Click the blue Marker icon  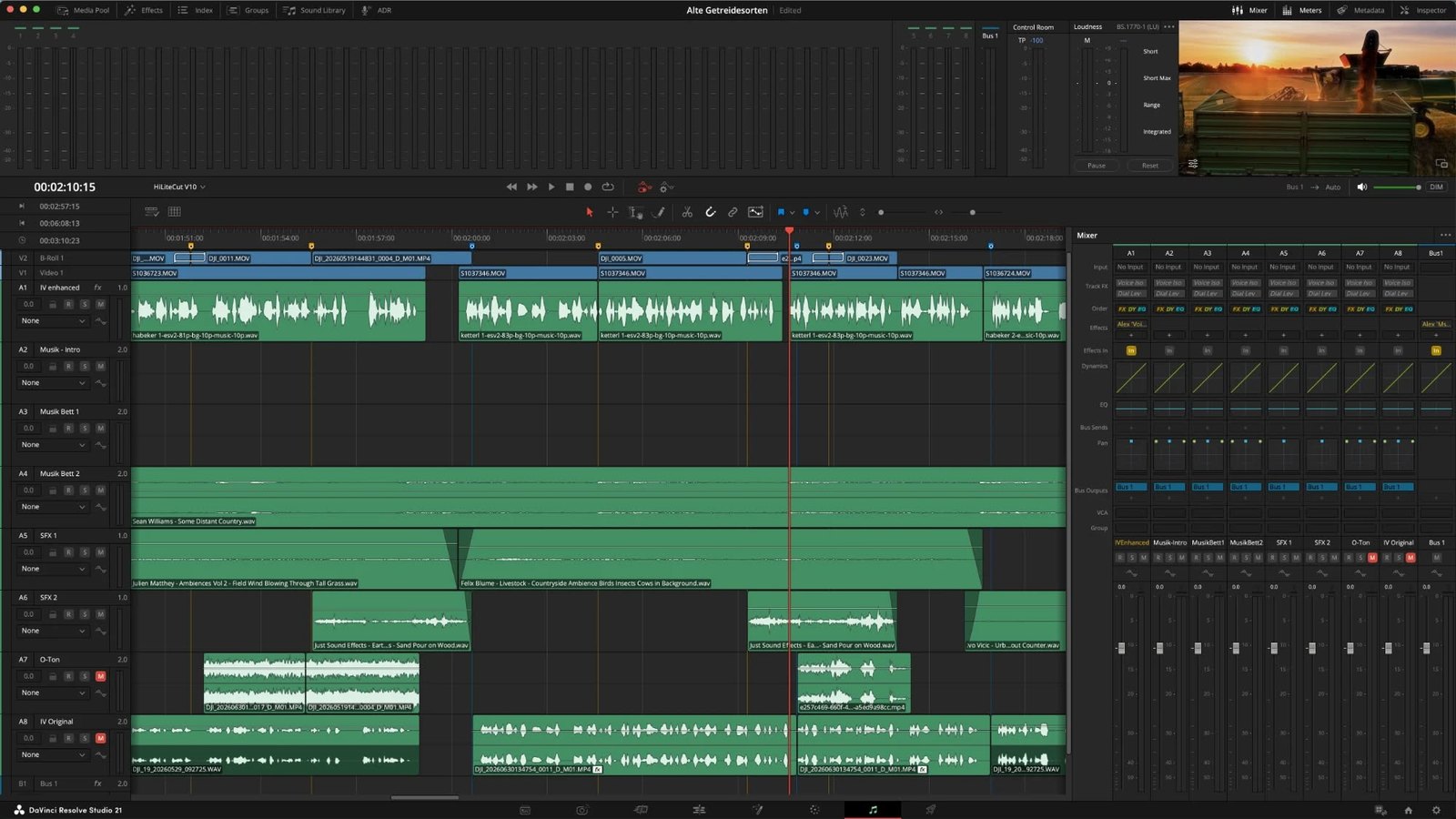pos(805,212)
